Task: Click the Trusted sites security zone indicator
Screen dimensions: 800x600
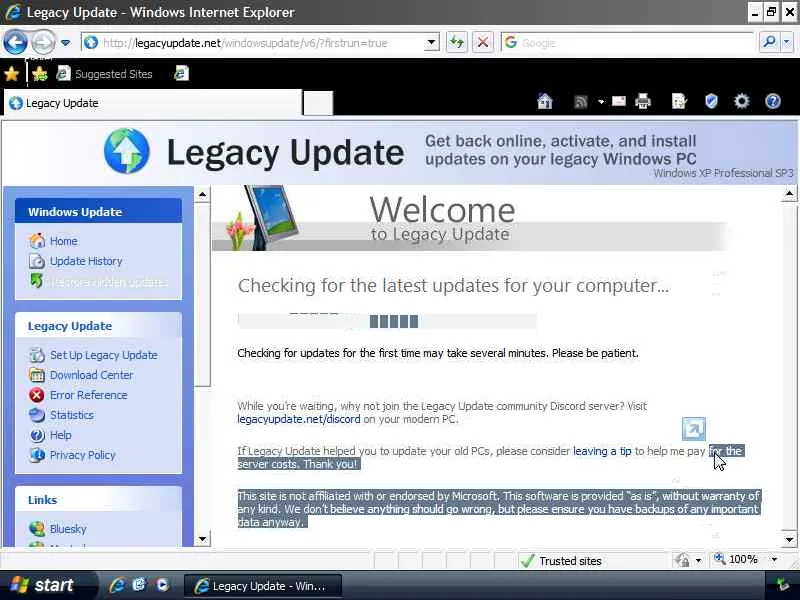Action: point(561,561)
